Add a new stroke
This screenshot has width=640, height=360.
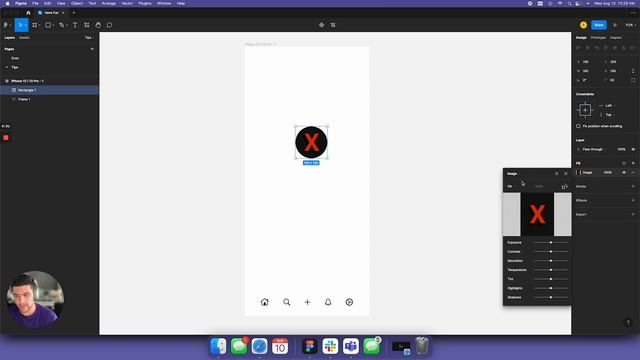(x=633, y=187)
